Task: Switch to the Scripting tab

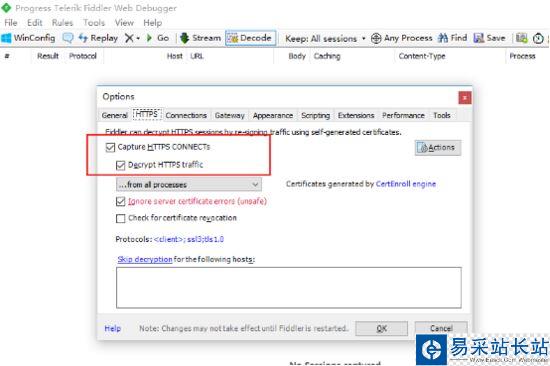Action: [315, 115]
